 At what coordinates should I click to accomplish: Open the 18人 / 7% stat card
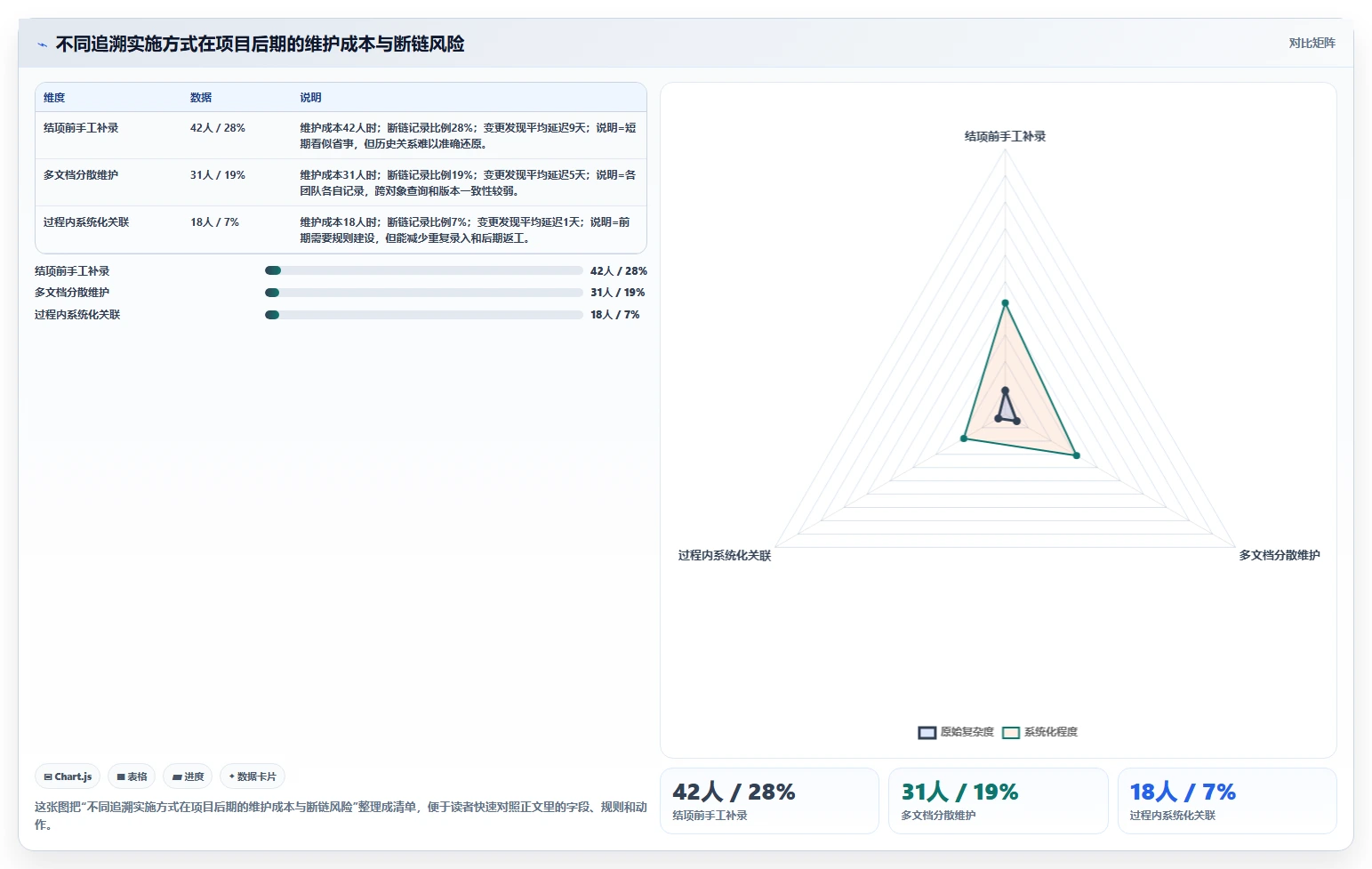coord(1227,801)
